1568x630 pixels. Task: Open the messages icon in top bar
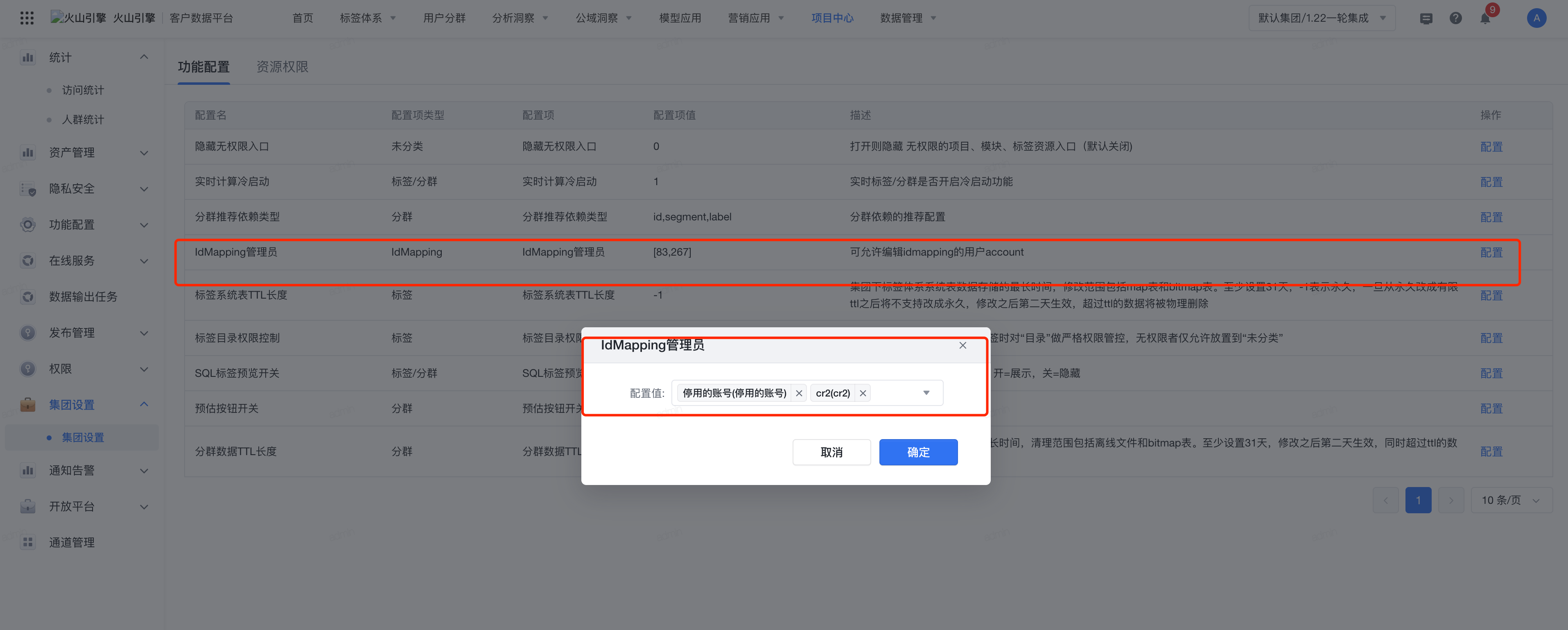(x=1426, y=18)
